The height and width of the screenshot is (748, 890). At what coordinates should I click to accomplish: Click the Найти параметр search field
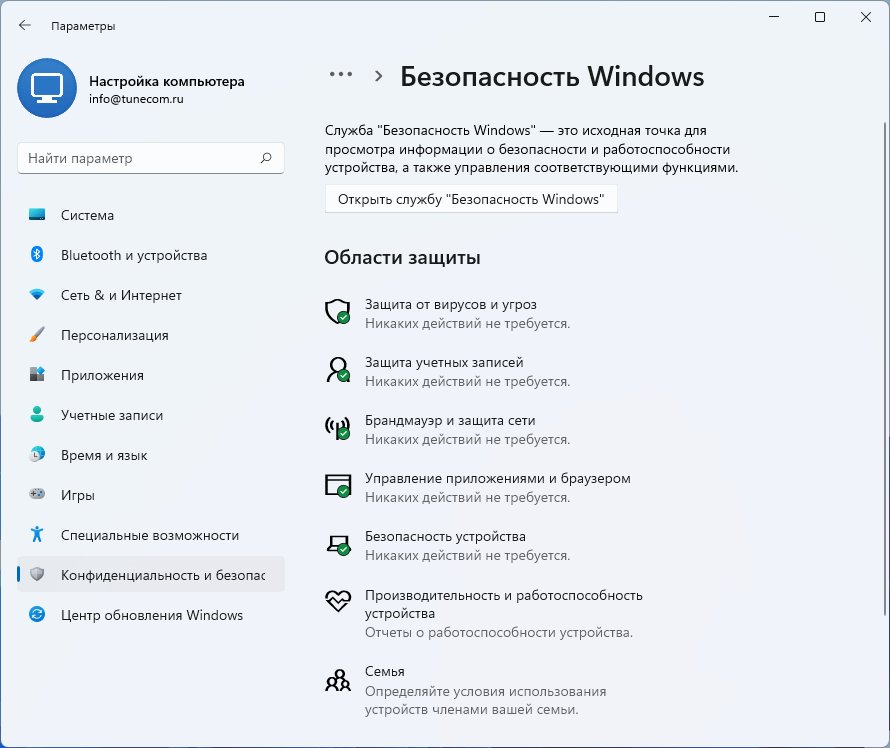(138, 158)
